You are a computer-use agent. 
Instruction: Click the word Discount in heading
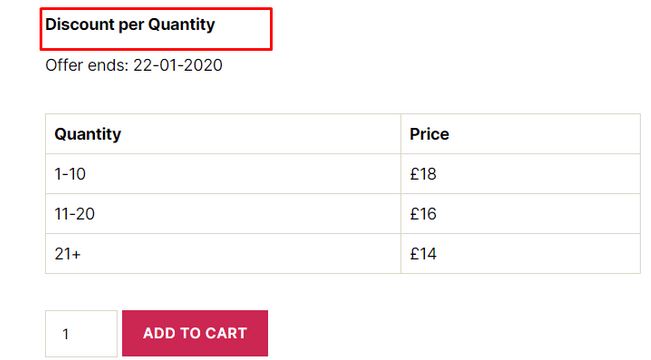[x=80, y=24]
